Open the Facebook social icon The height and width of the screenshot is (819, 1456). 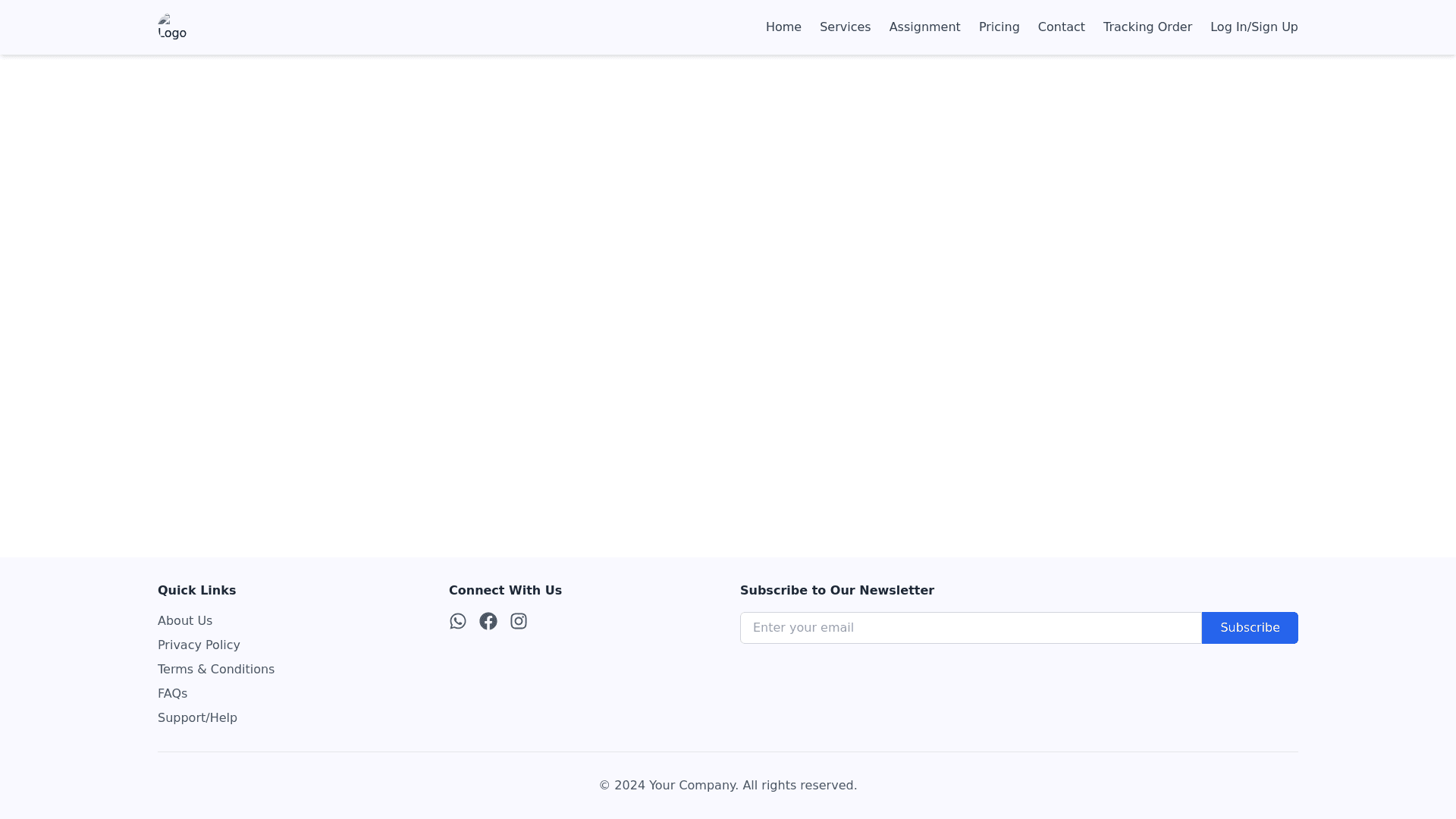pyautogui.click(x=488, y=621)
